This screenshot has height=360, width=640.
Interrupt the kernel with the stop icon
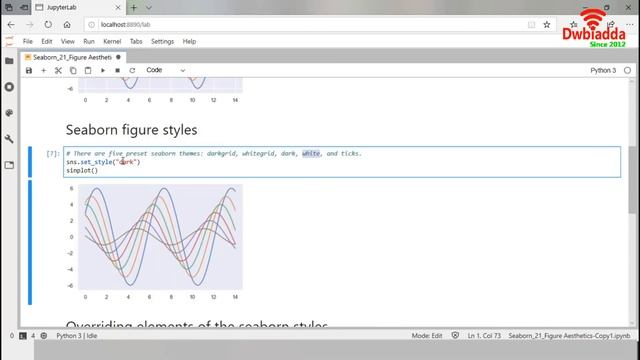pyautogui.click(x=117, y=70)
